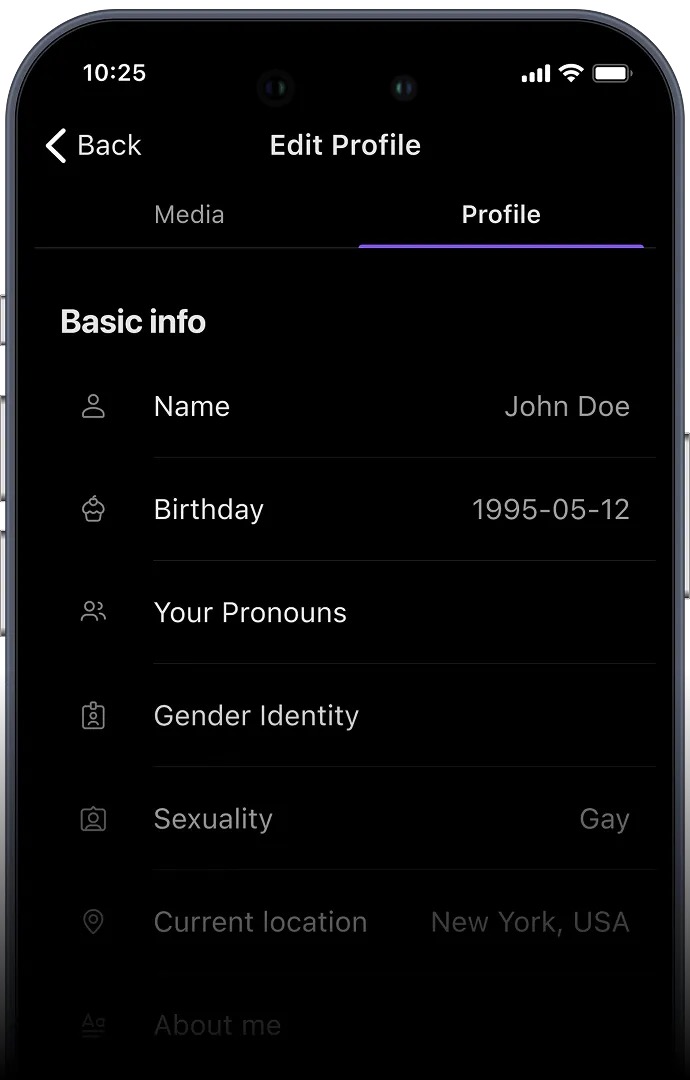Tap the people icon beside Your Pronouns
Viewport: 690px width, 1080px height.
(93, 612)
